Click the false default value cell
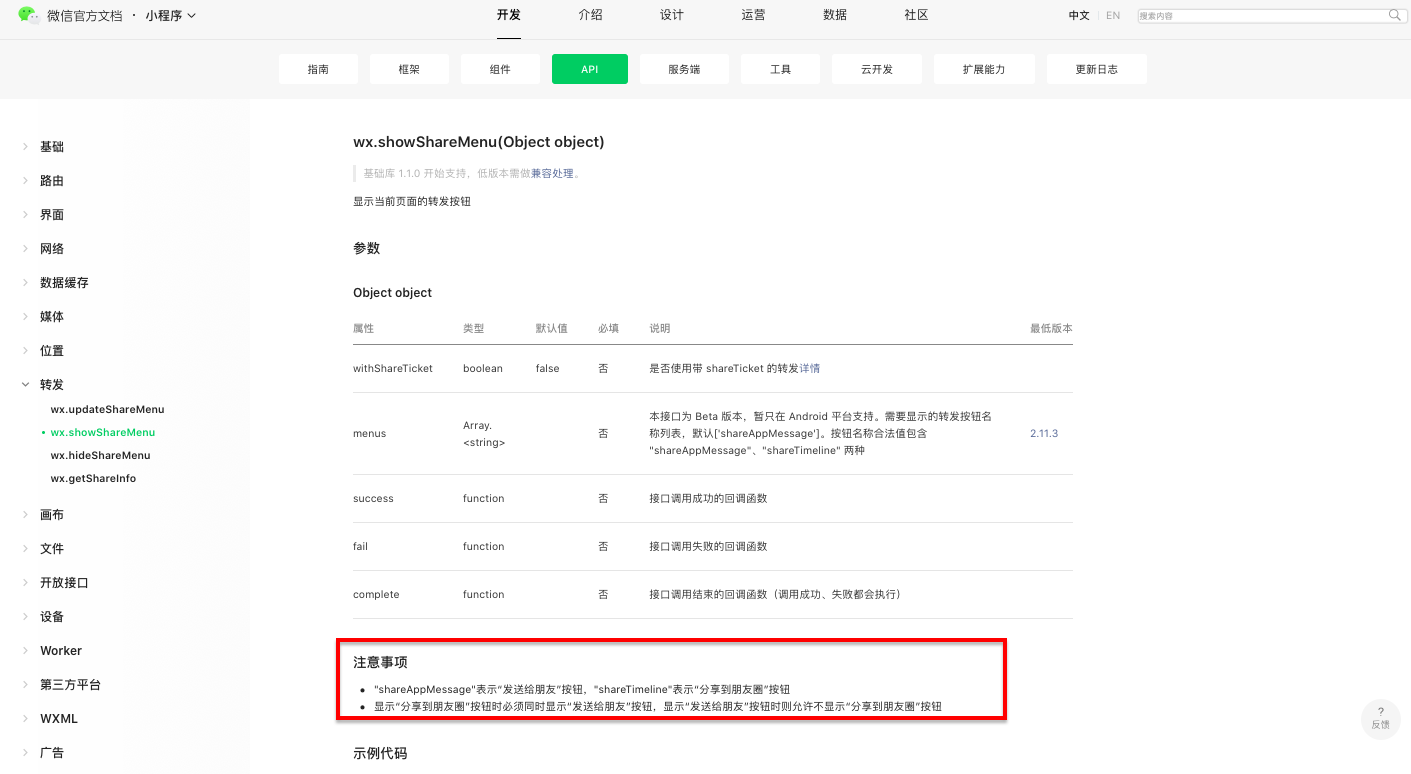 547,368
